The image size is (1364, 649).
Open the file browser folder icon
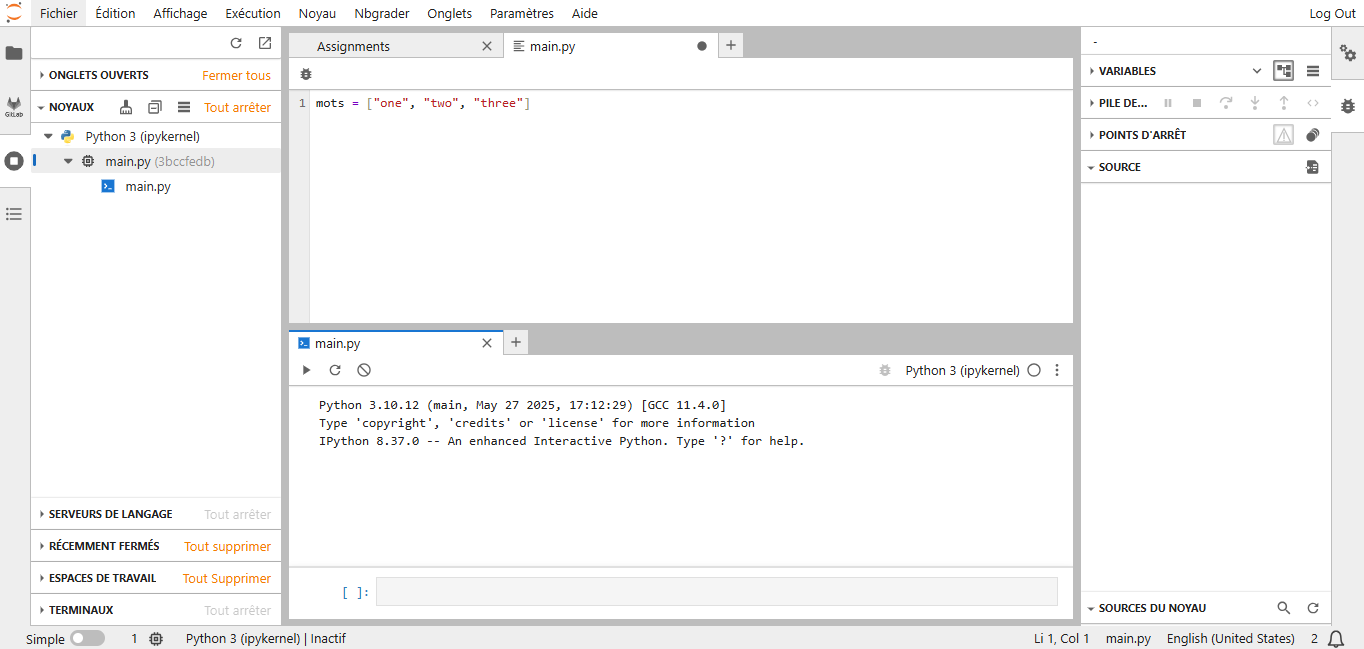(x=14, y=53)
